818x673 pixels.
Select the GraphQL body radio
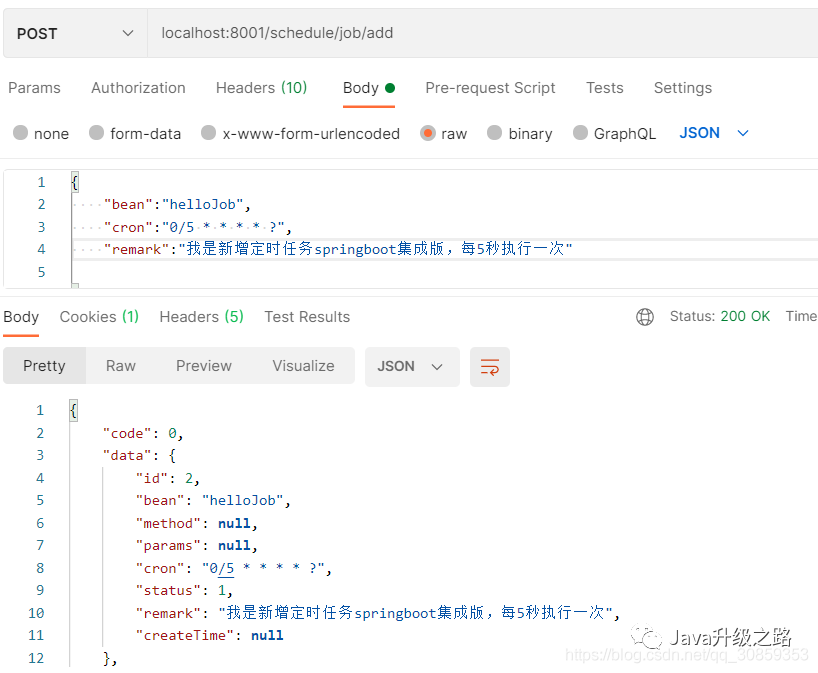580,133
